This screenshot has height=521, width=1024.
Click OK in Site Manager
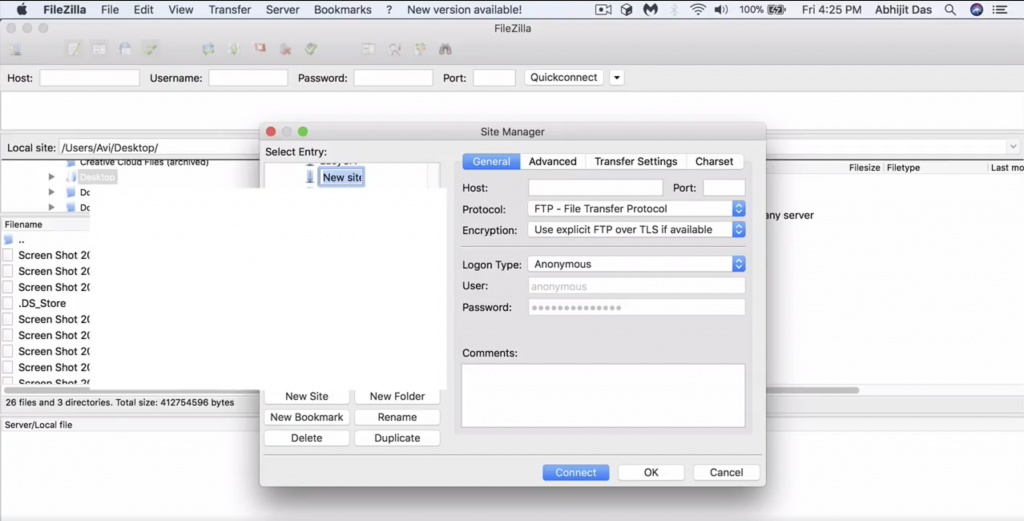click(x=651, y=473)
